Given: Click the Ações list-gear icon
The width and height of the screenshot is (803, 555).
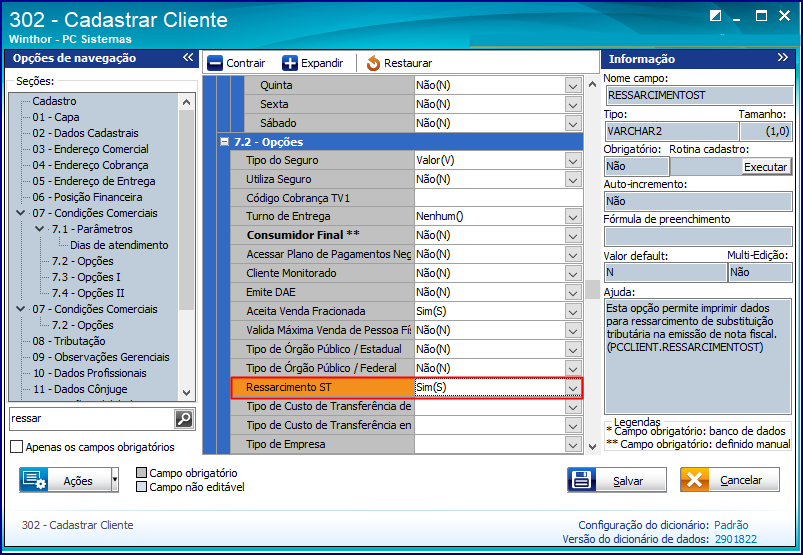Looking at the screenshot, I should click(34, 480).
